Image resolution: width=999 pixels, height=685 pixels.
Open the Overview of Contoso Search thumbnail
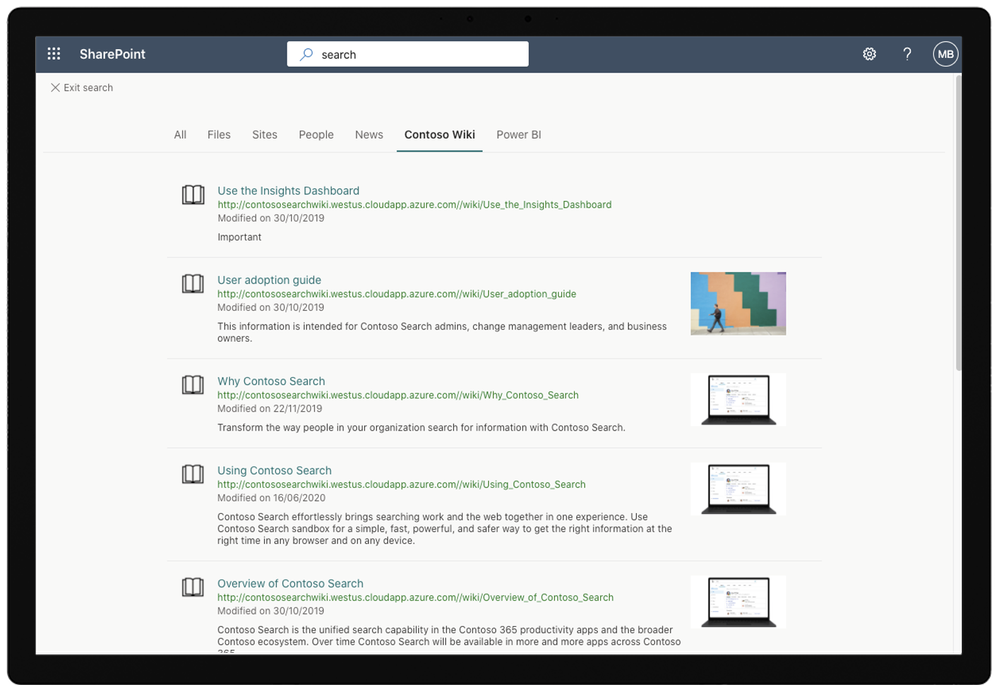pos(738,602)
